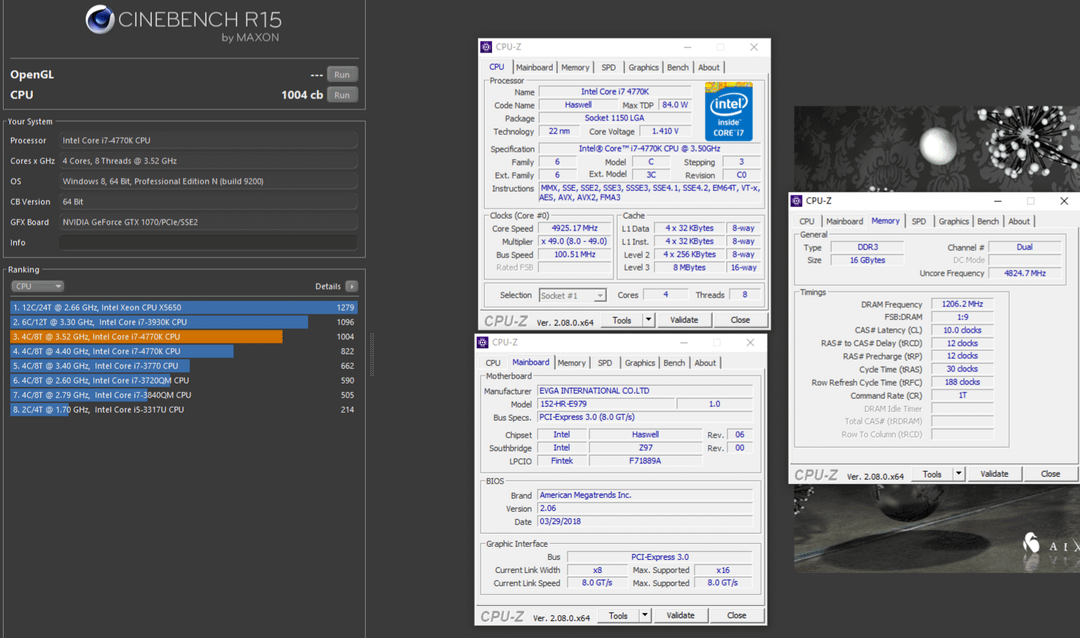
Task: Select Bench tab in Mainboard CPU-Z window
Action: pos(674,363)
